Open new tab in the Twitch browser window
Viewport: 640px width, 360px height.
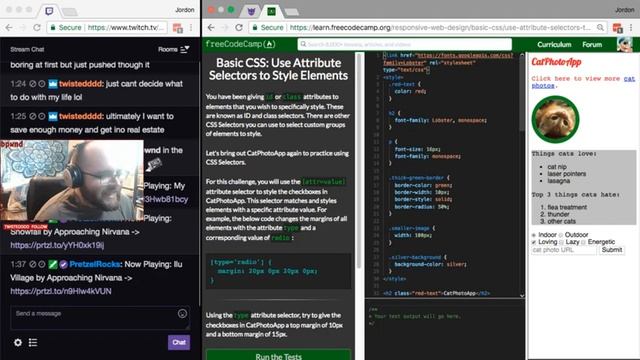pos(69,12)
